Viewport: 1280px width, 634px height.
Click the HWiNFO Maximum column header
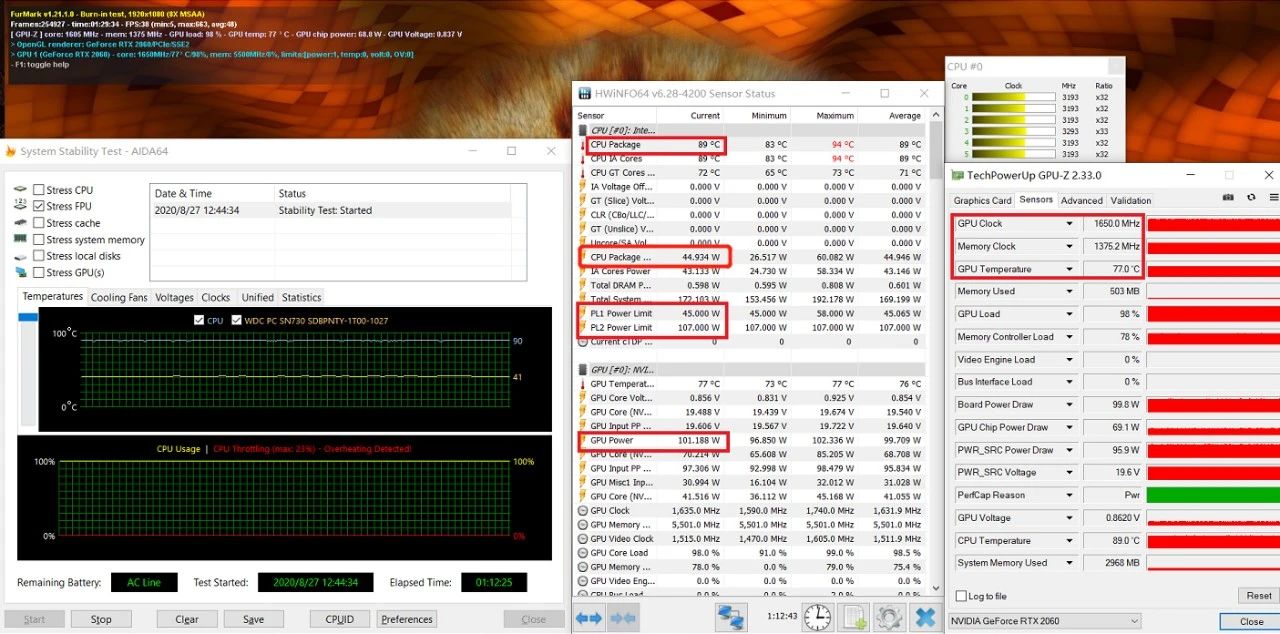pos(825,116)
